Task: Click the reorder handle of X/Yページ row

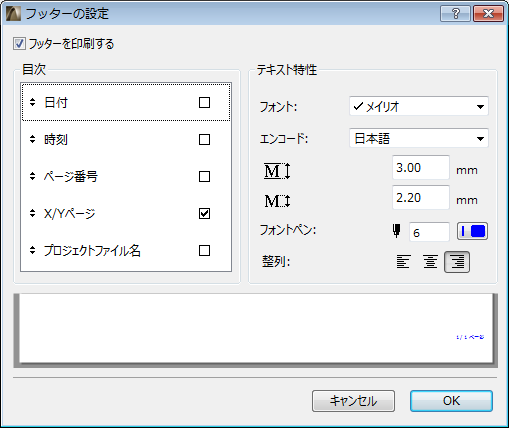Action: coord(32,213)
